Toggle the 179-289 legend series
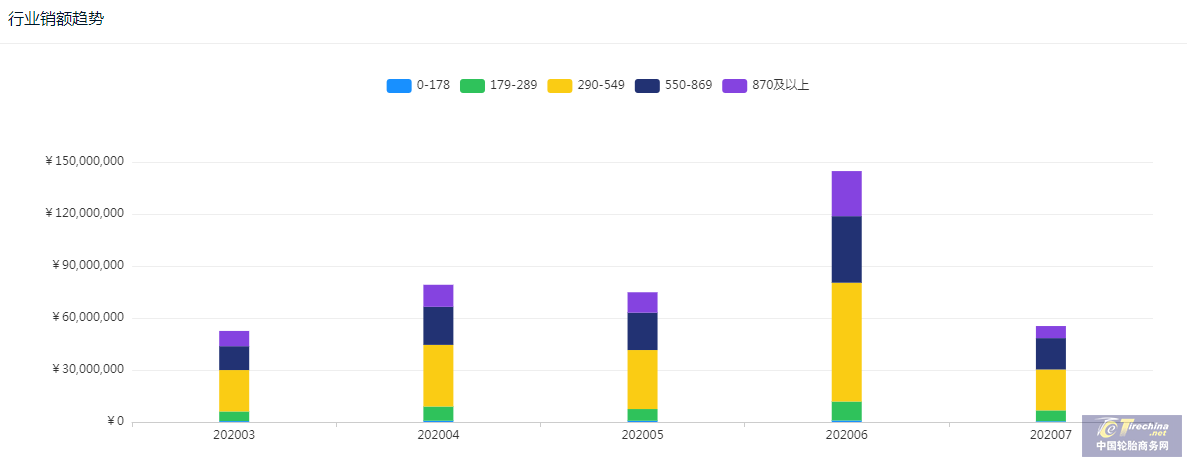Screen dimensions: 1187x462 [498, 86]
